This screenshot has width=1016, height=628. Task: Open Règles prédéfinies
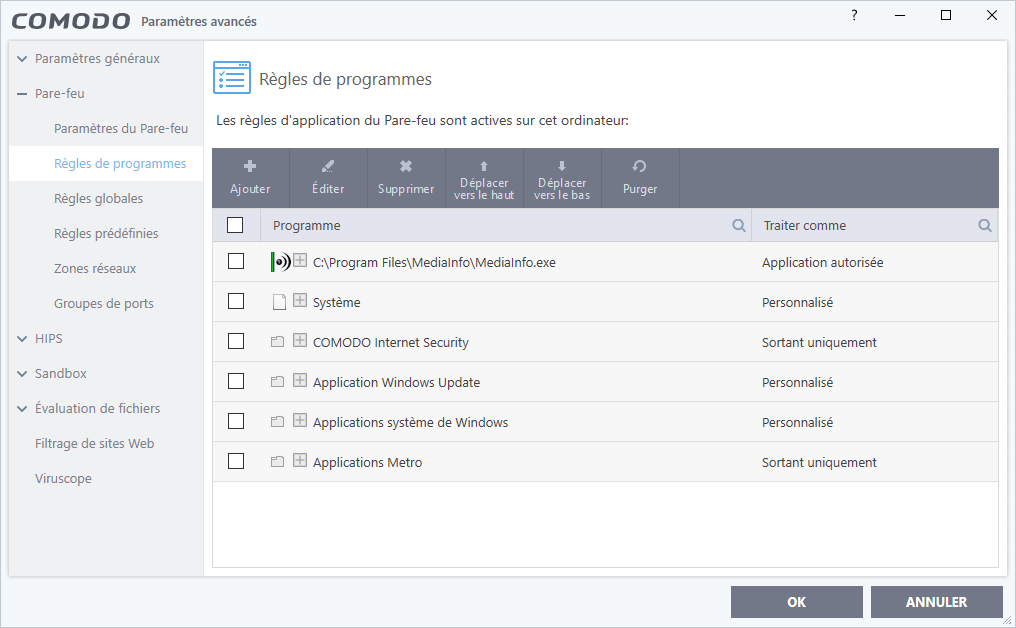[106, 233]
